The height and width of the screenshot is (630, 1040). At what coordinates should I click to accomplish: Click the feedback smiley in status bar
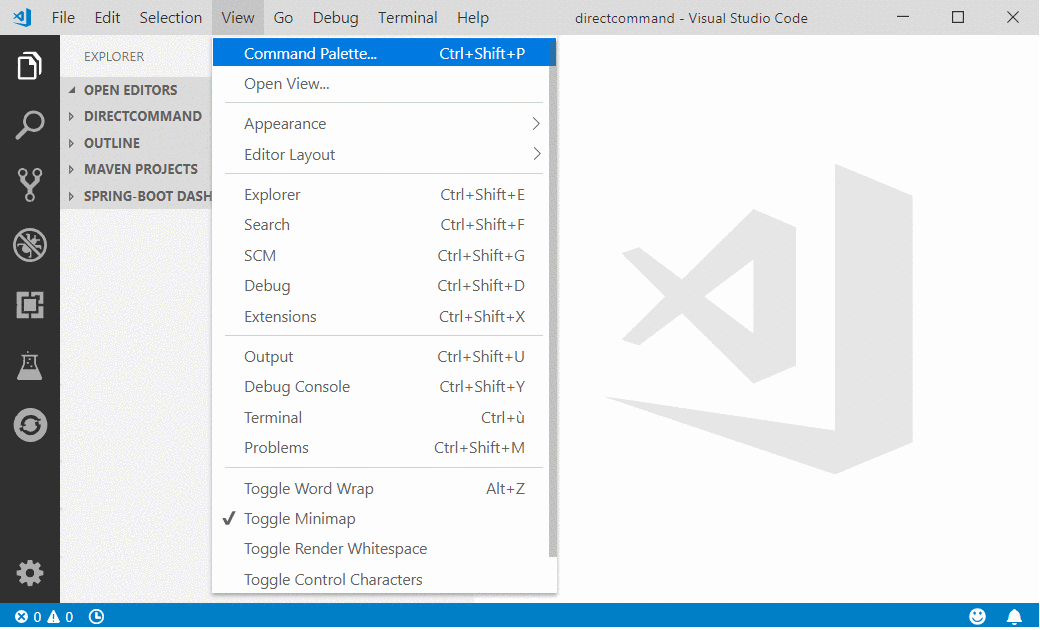(x=977, y=617)
